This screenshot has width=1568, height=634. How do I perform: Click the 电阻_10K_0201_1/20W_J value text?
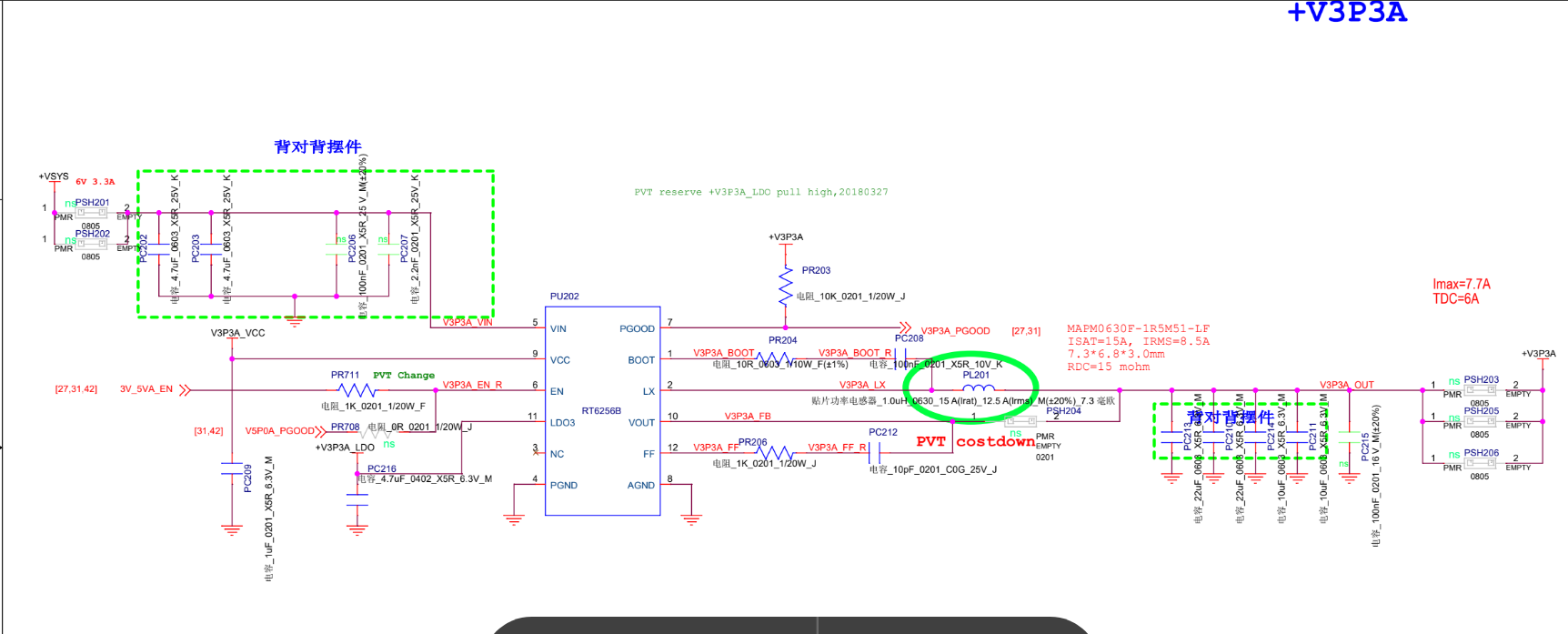(x=850, y=297)
